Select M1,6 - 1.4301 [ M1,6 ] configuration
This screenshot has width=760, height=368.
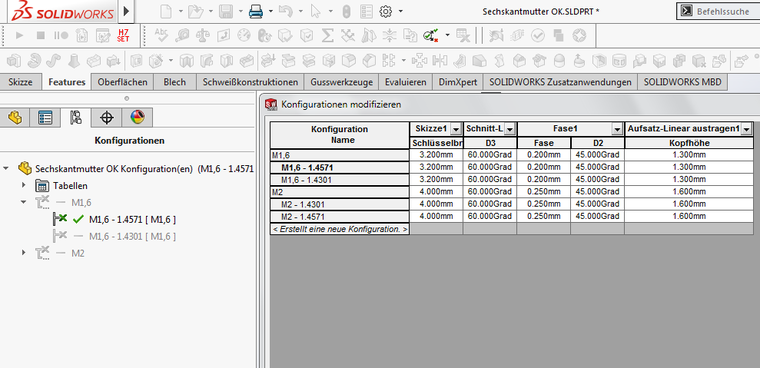(x=132, y=236)
